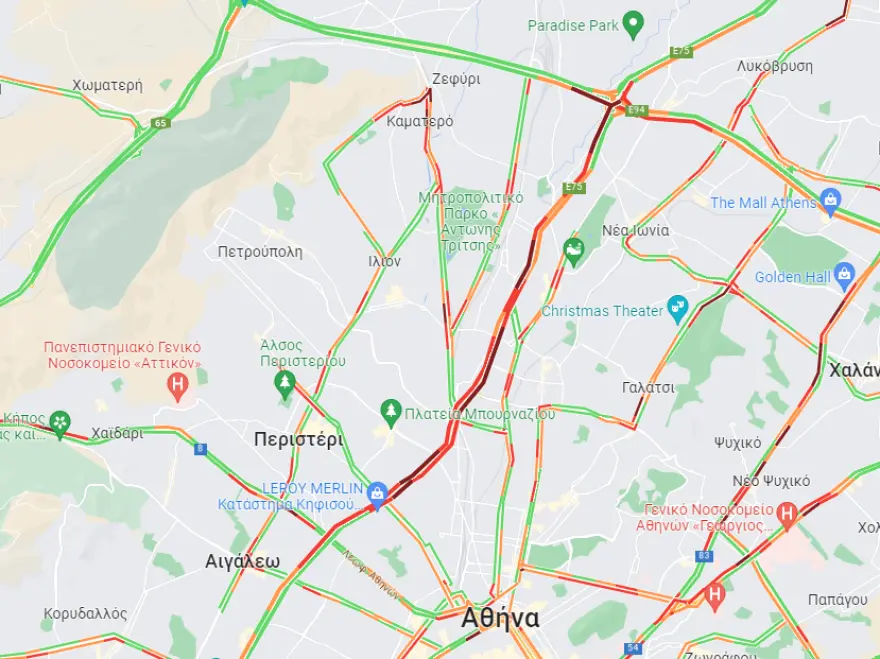This screenshot has width=880, height=659.
Task: Select the Αττικόν hospital H marker
Action: click(178, 387)
